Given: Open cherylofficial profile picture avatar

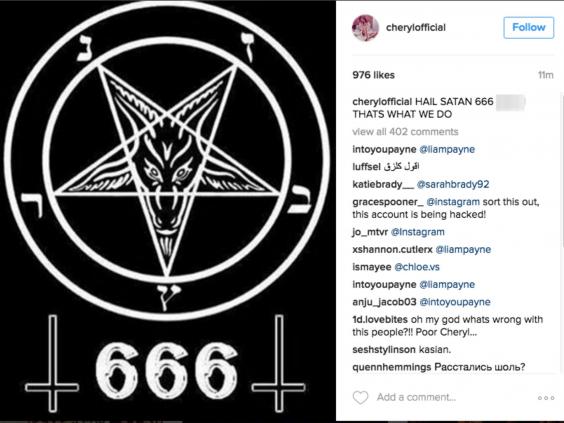Looking at the screenshot, I should (x=365, y=28).
